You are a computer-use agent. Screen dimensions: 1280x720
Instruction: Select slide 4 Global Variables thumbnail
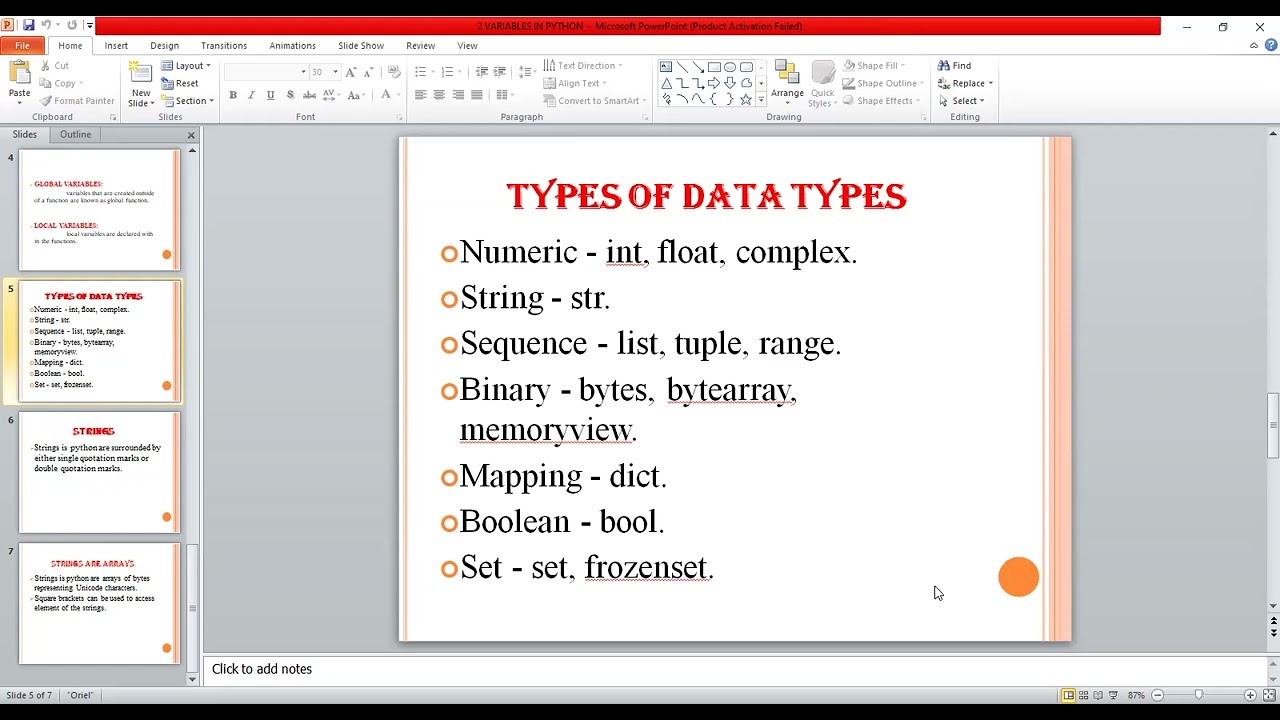click(x=100, y=210)
